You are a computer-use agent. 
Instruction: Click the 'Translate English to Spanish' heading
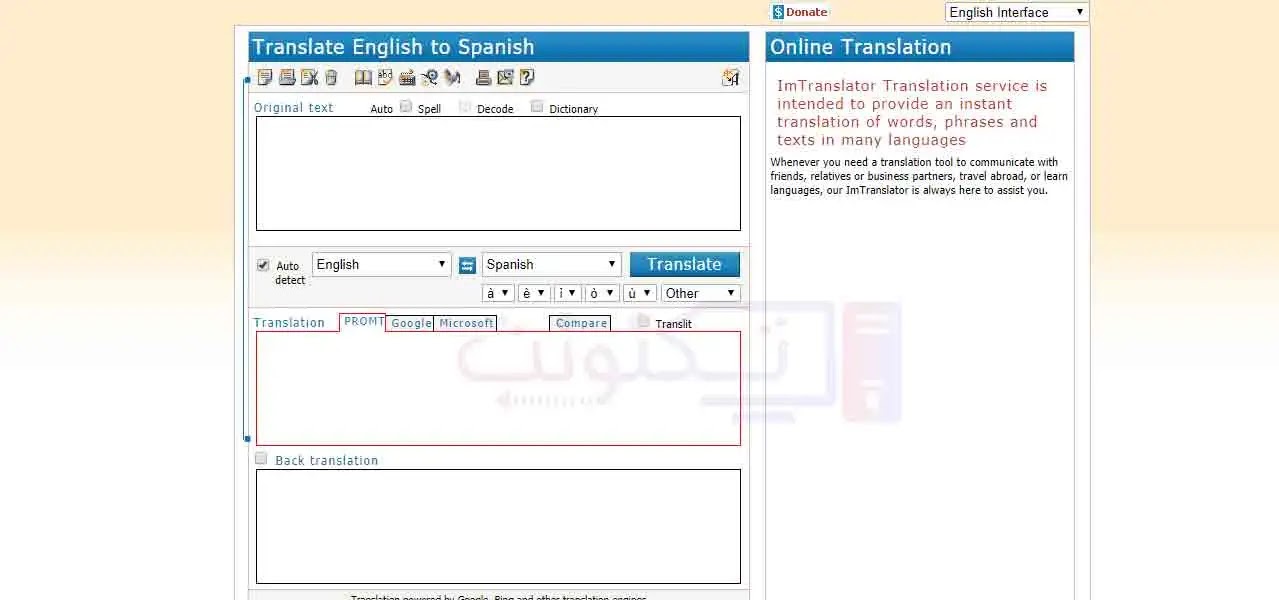click(x=393, y=47)
